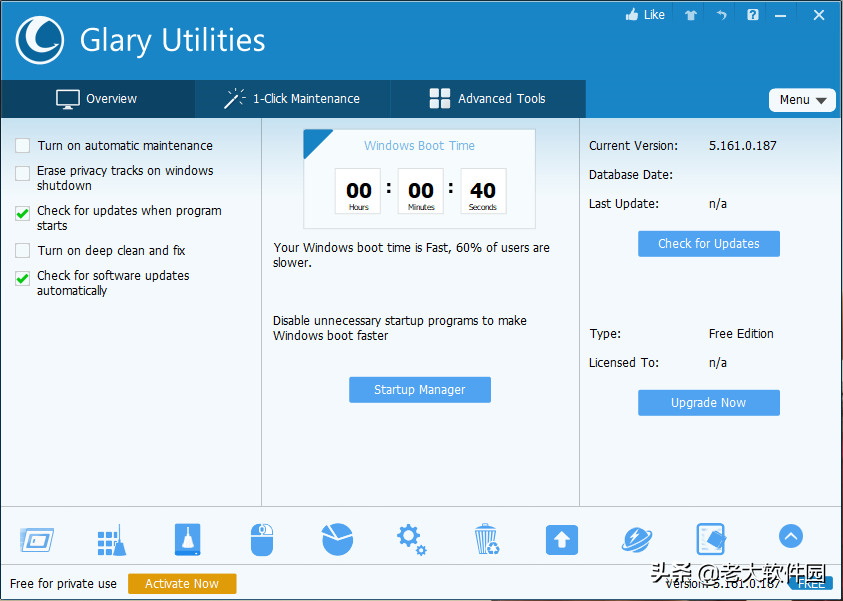Open the mouse-shaped context menu tool

coord(262,540)
